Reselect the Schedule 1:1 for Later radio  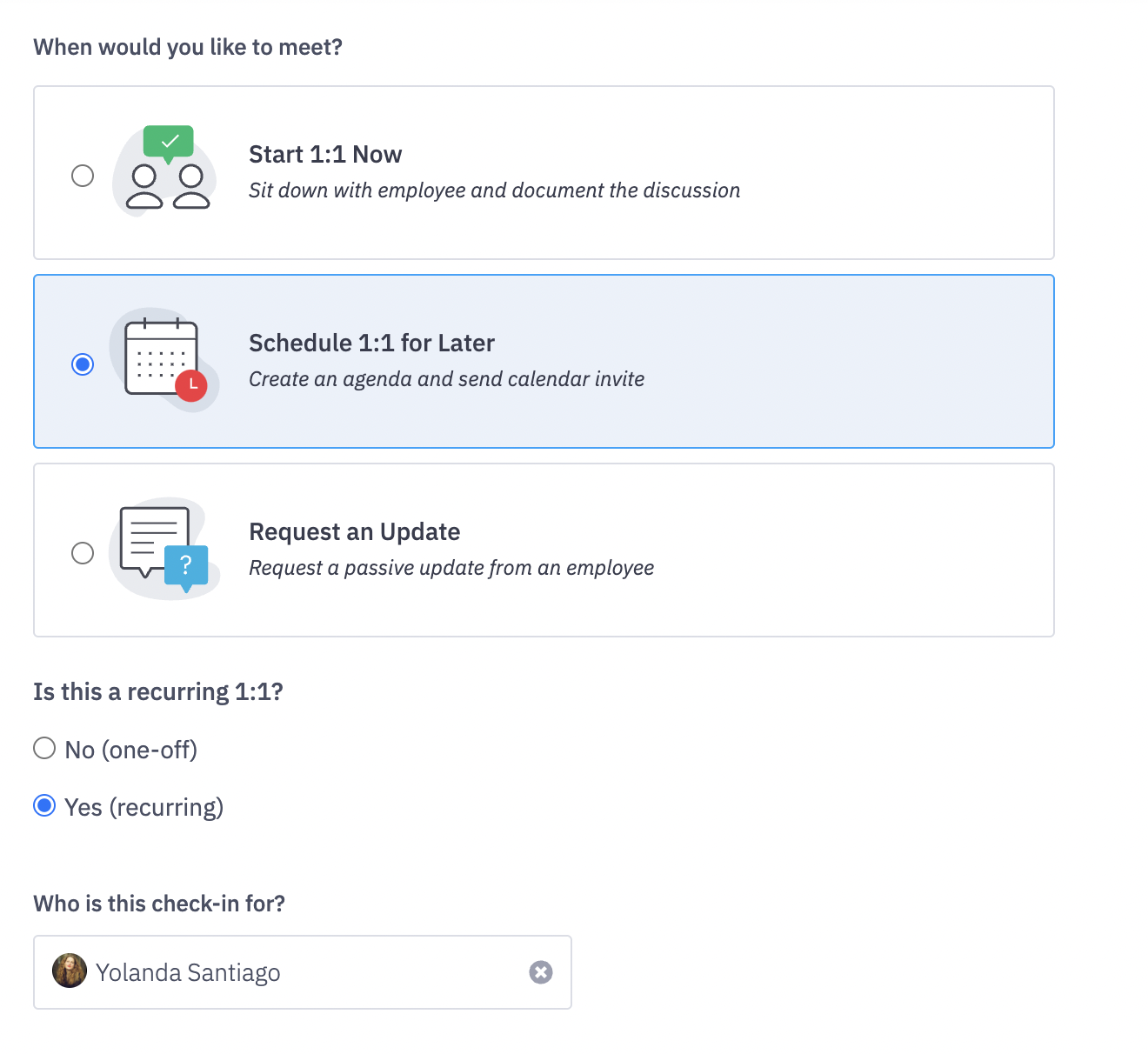tap(83, 364)
